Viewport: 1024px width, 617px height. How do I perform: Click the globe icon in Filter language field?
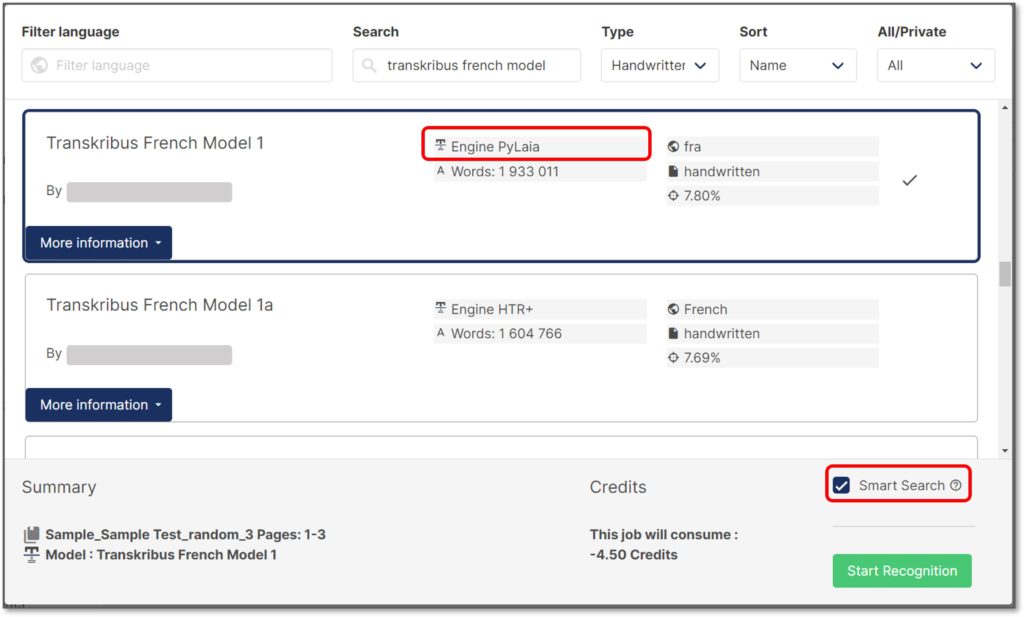tap(39, 65)
